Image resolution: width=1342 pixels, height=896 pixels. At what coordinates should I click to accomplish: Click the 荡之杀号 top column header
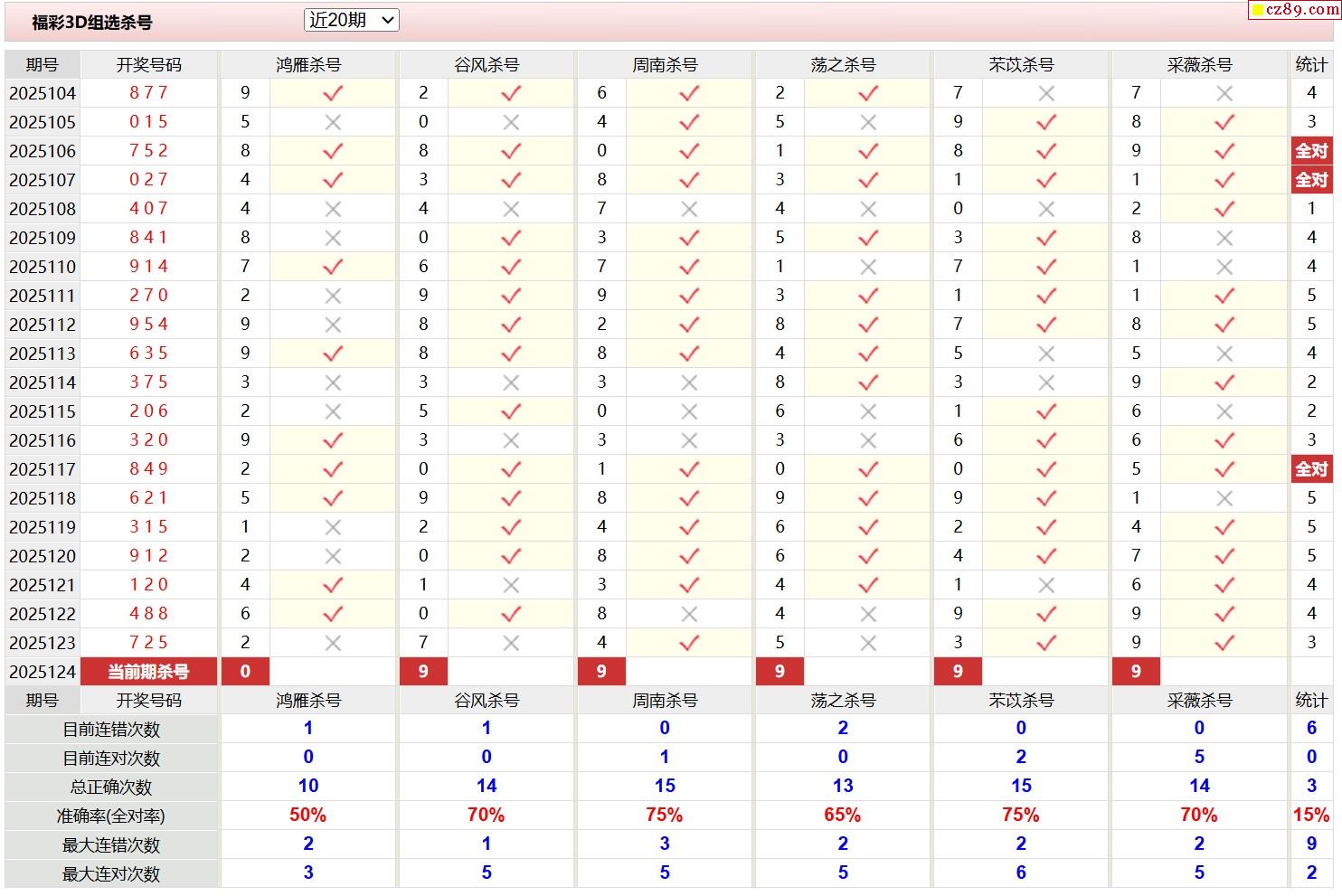(843, 65)
